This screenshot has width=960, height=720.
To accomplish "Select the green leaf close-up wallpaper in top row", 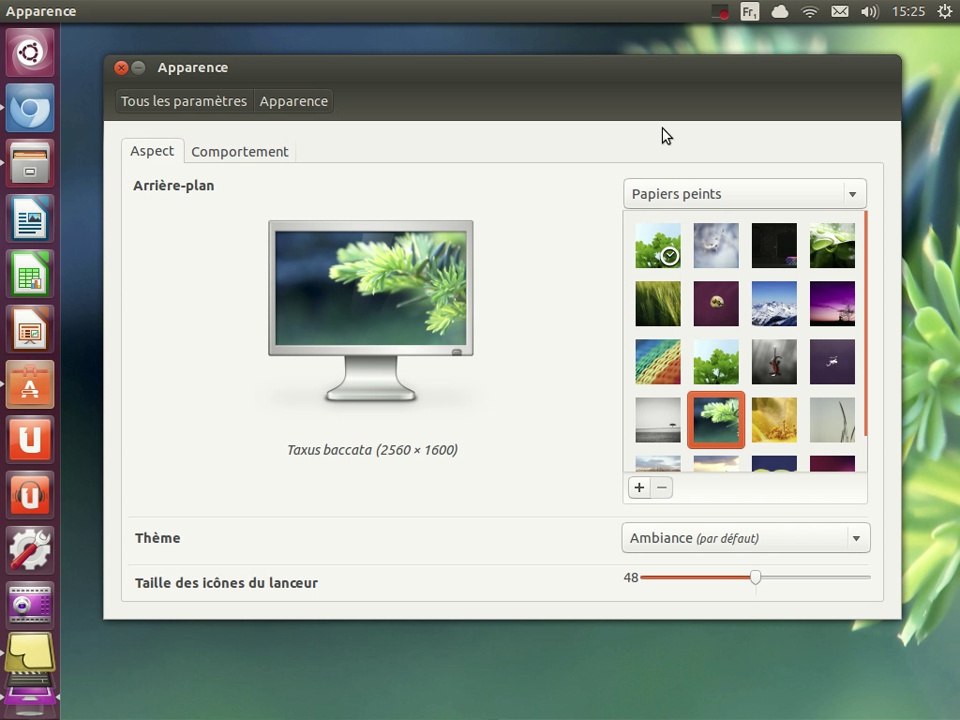I will pos(833,245).
